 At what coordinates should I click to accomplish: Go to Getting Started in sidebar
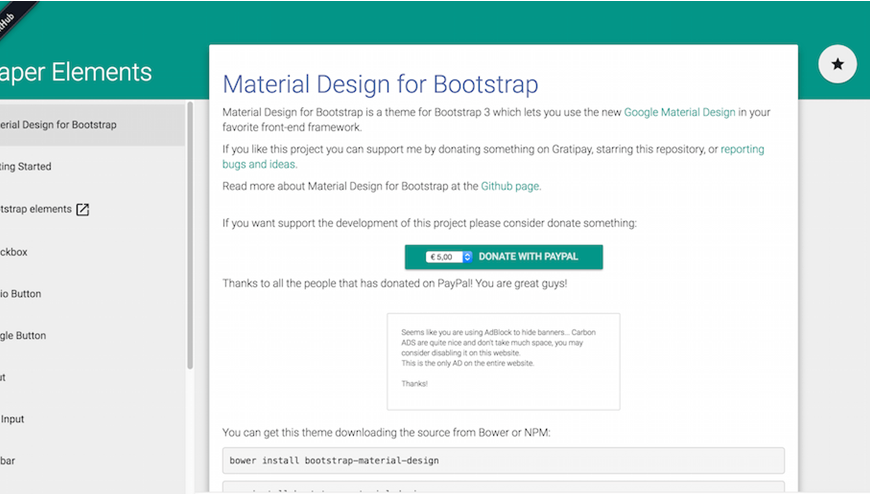28,167
